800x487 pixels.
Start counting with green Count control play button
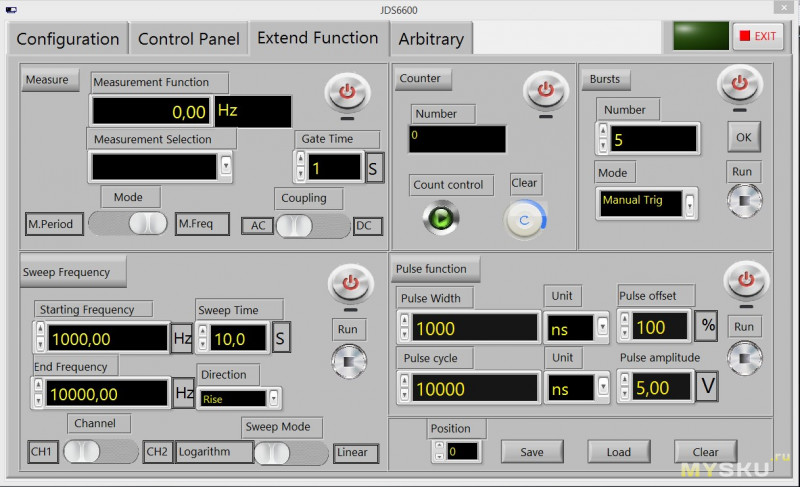[441, 218]
